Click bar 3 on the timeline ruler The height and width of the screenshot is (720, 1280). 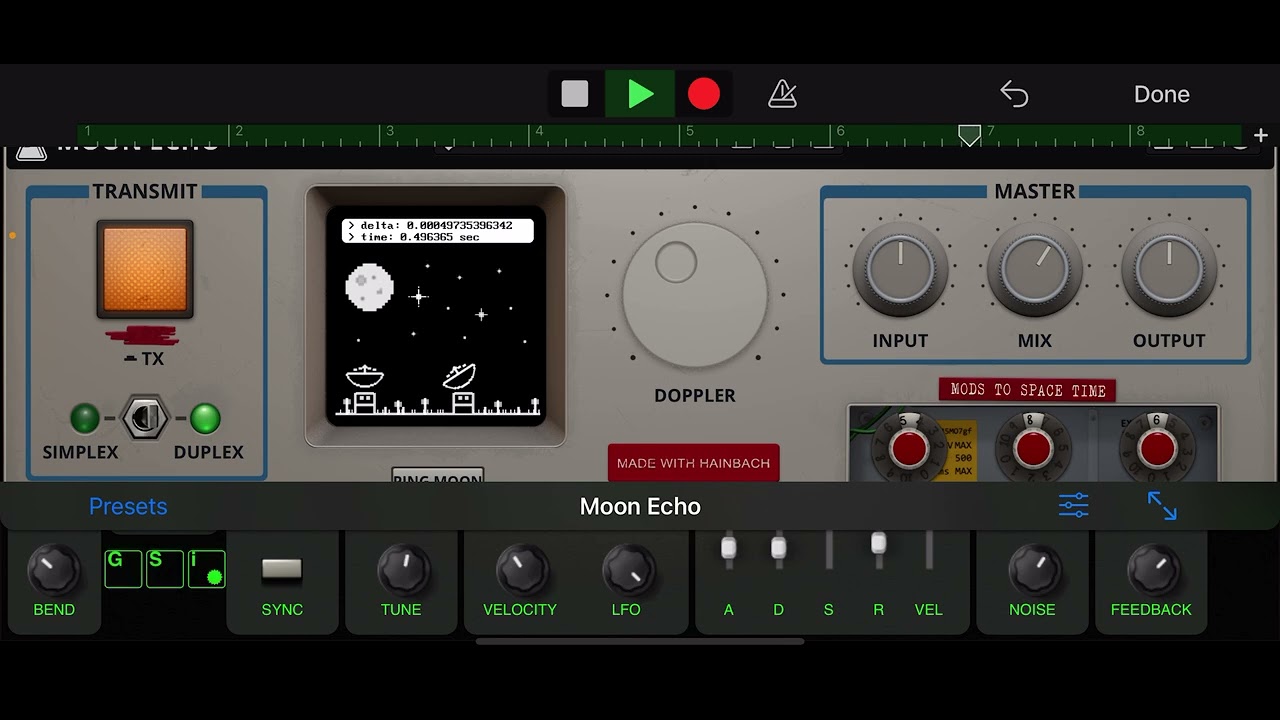[x=390, y=131]
